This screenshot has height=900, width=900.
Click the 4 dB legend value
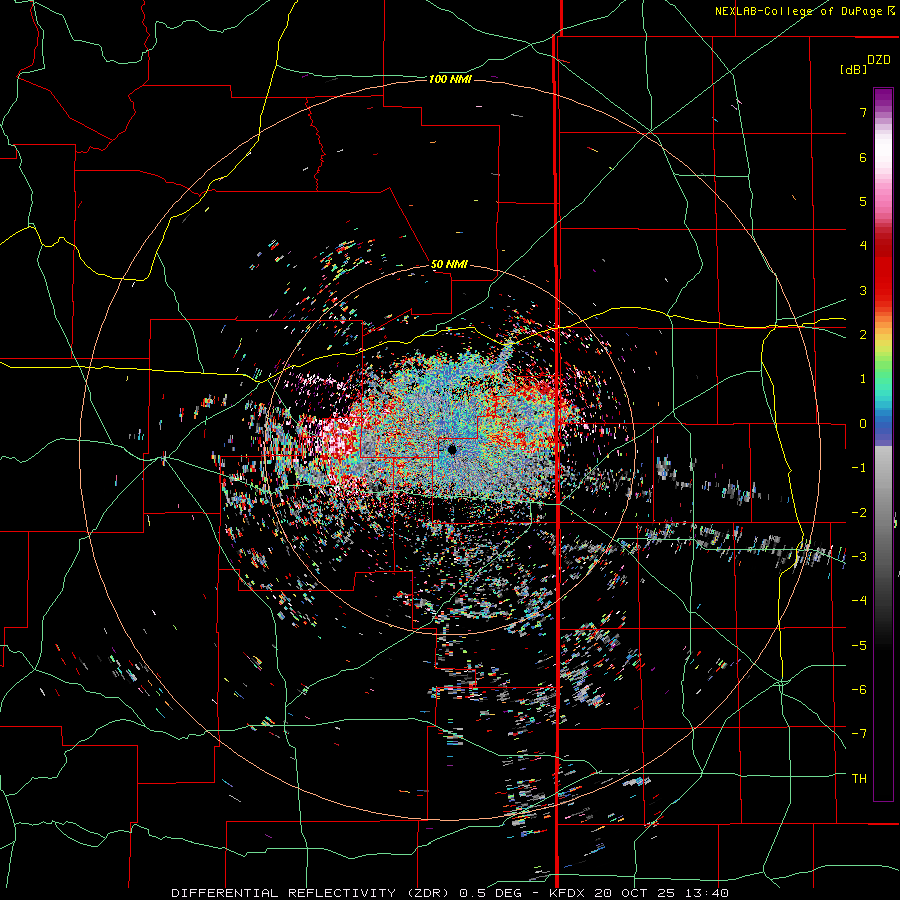863,246
